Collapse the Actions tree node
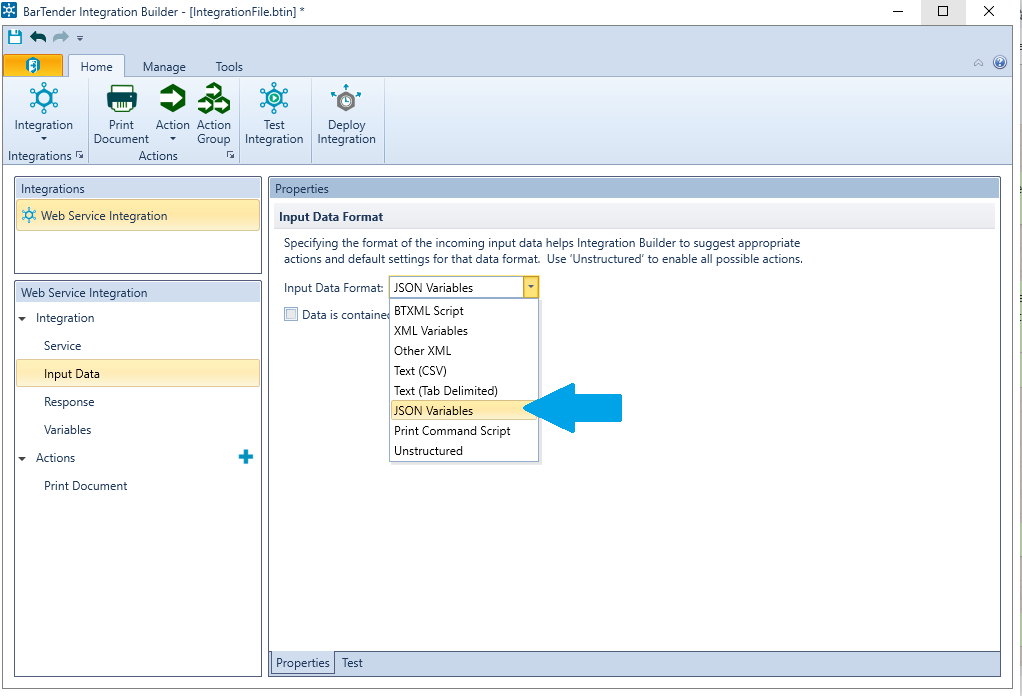1022x696 pixels. [x=23, y=459]
